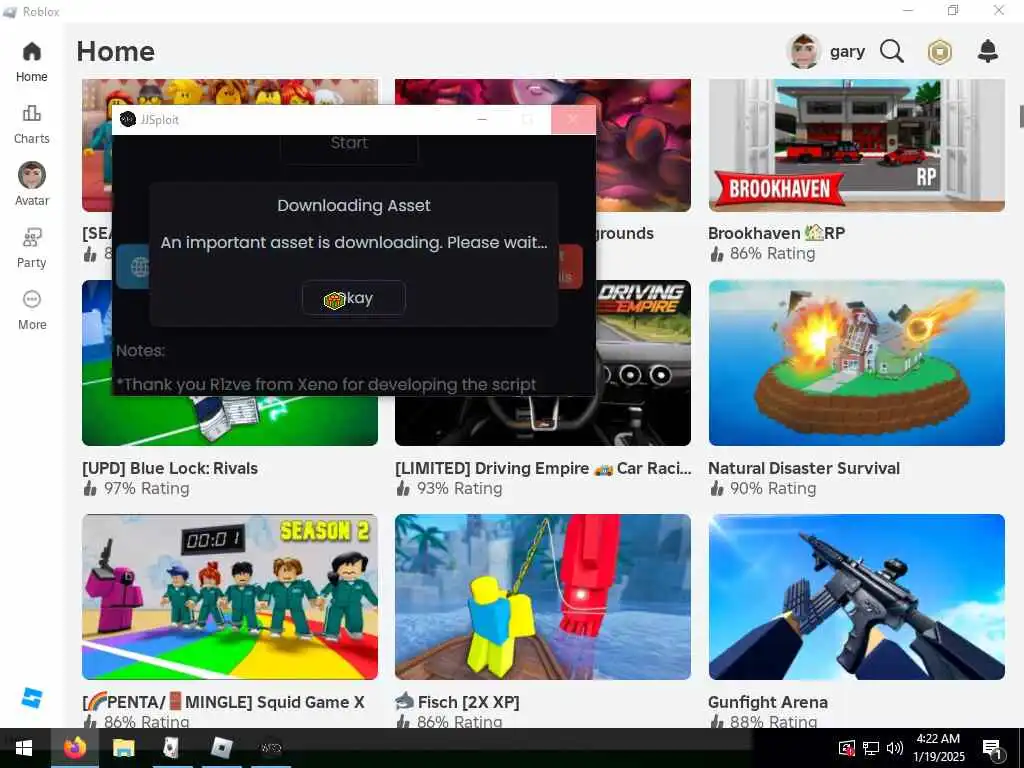Click the Fisch [2X XP] title
The width and height of the screenshot is (1024, 768).
click(x=457, y=702)
